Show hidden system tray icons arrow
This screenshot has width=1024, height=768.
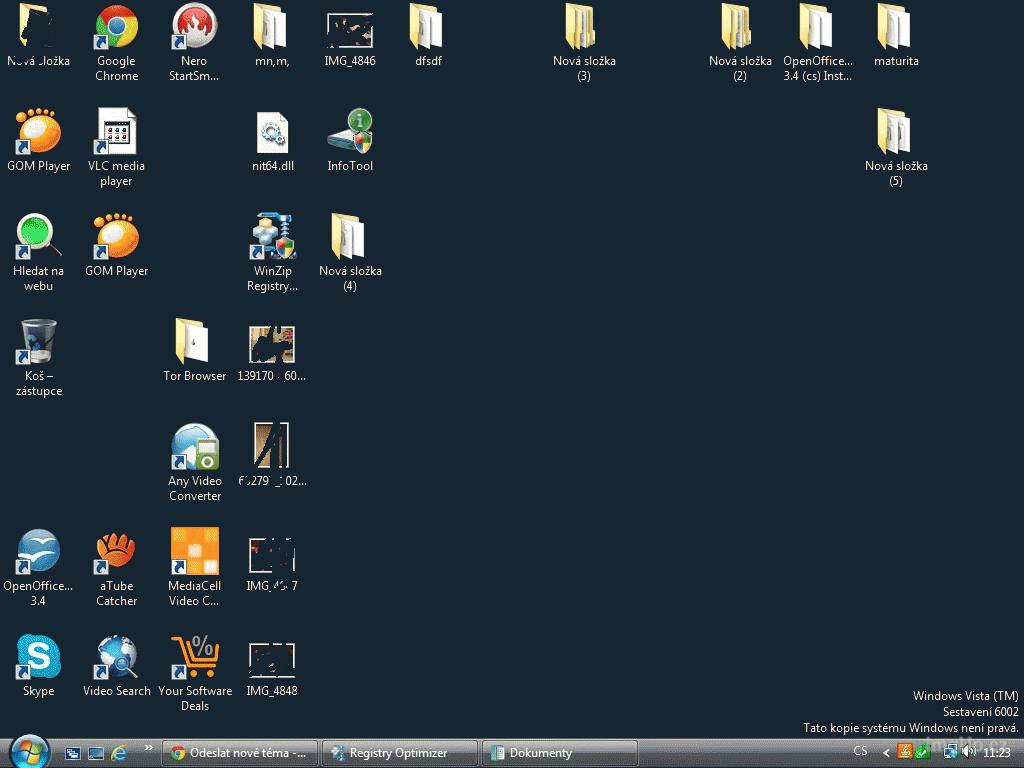click(x=886, y=752)
